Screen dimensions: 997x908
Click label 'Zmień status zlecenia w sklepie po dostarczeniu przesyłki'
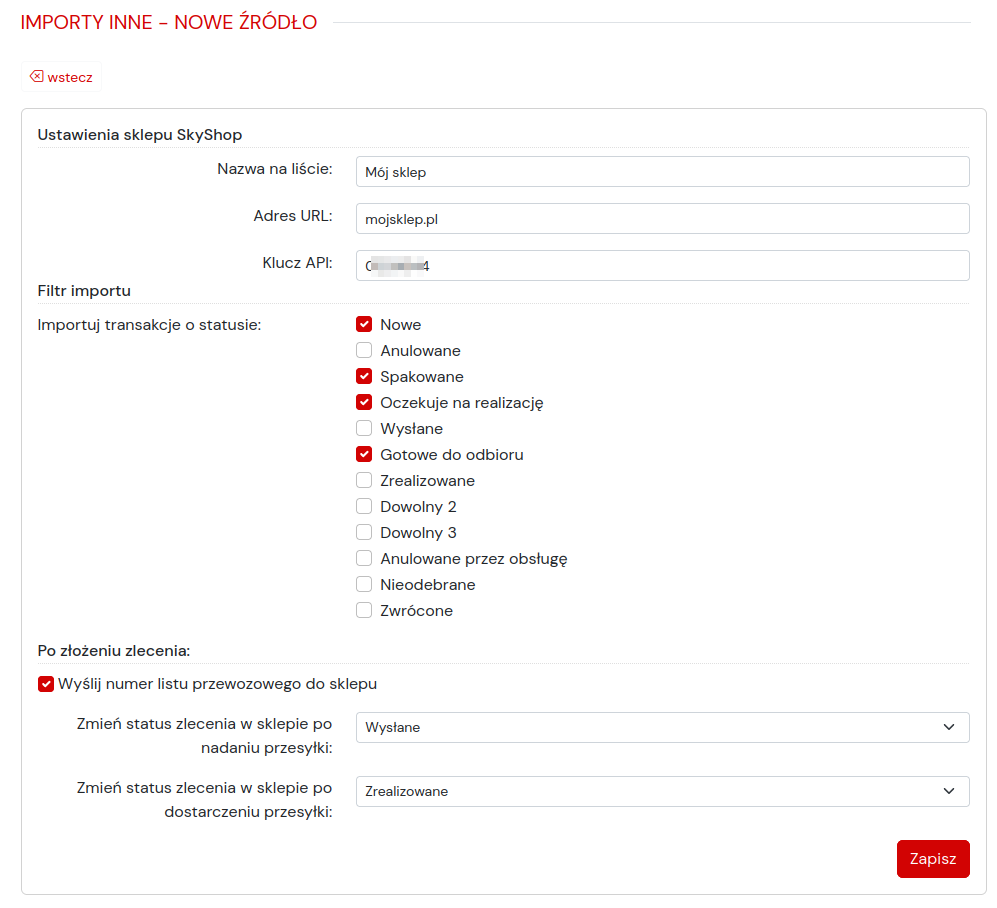point(204,800)
